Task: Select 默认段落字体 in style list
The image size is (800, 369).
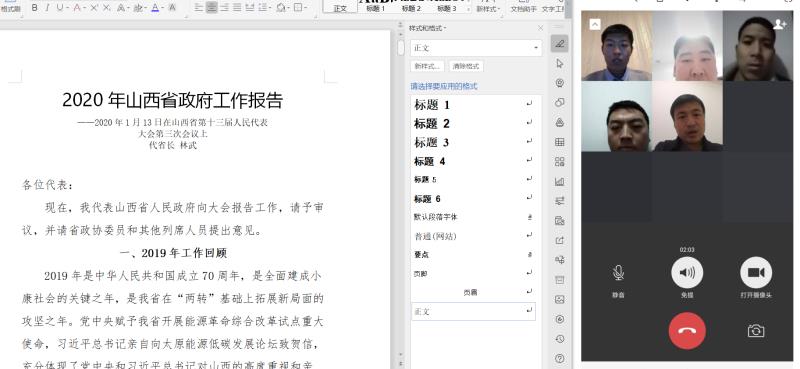Action: 473,217
